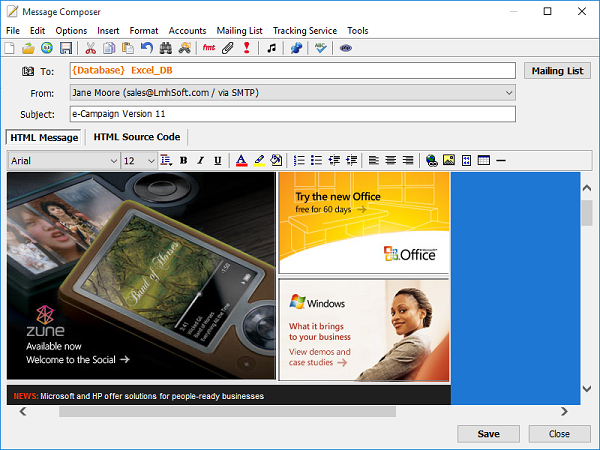
Task: Open the File menu
Action: click(x=13, y=31)
